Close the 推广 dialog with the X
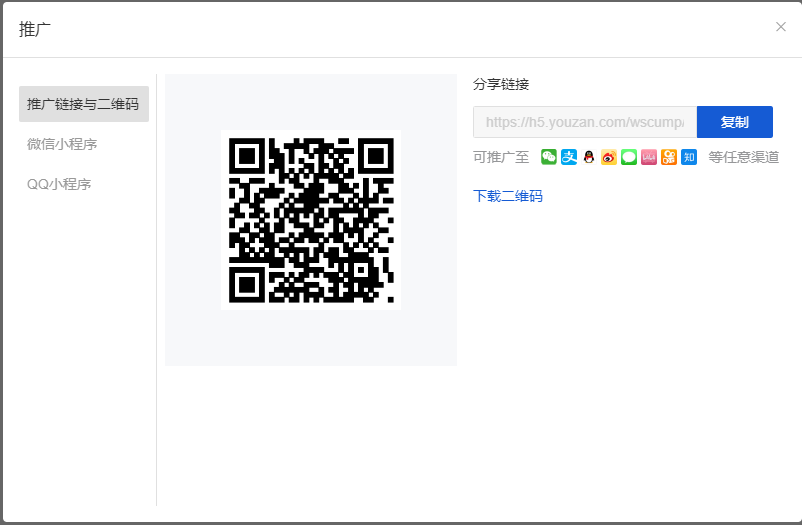 tap(781, 27)
